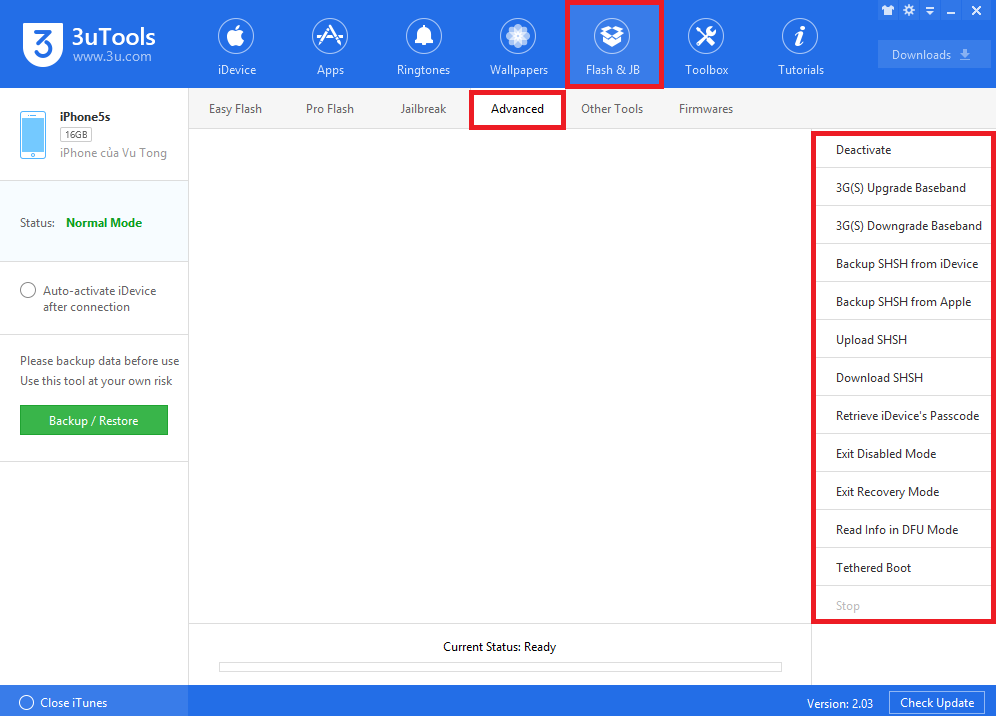Choose 3G(S) Downgrade Baseband
Screen dimensions: 996x716
point(903,226)
